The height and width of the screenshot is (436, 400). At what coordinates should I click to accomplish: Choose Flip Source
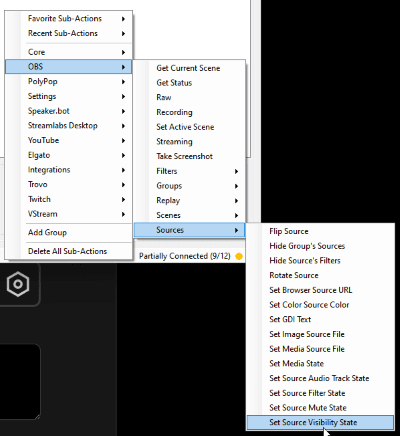[320, 231]
